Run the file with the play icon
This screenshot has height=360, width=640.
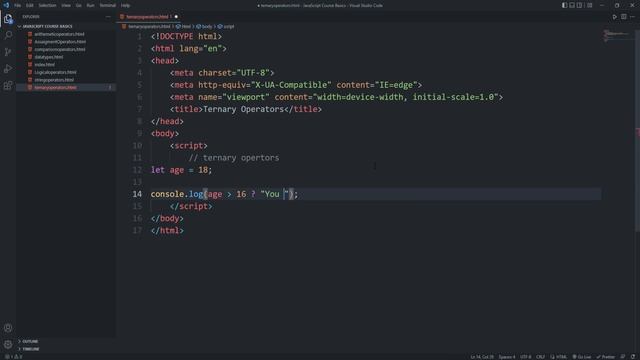[x=614, y=17]
